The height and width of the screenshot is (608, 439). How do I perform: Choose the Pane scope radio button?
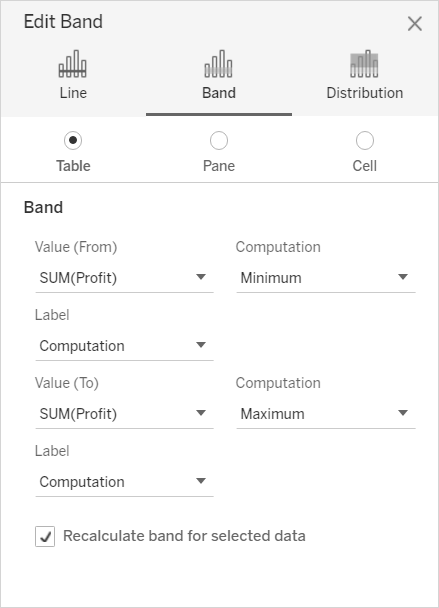(219, 140)
